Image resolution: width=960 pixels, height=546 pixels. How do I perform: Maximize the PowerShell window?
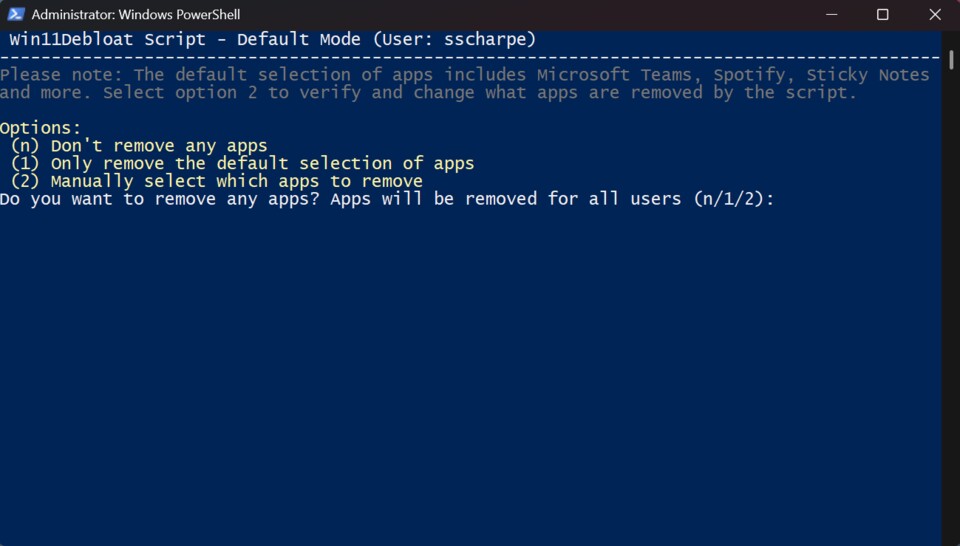[x=882, y=15]
